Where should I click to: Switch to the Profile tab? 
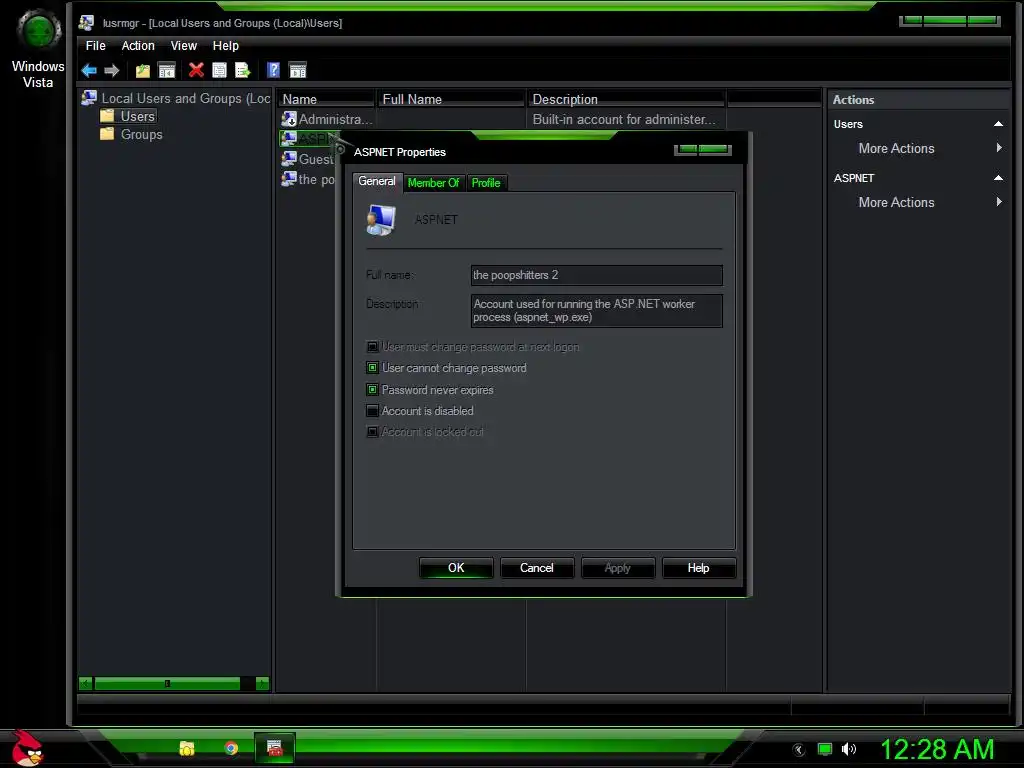click(486, 183)
